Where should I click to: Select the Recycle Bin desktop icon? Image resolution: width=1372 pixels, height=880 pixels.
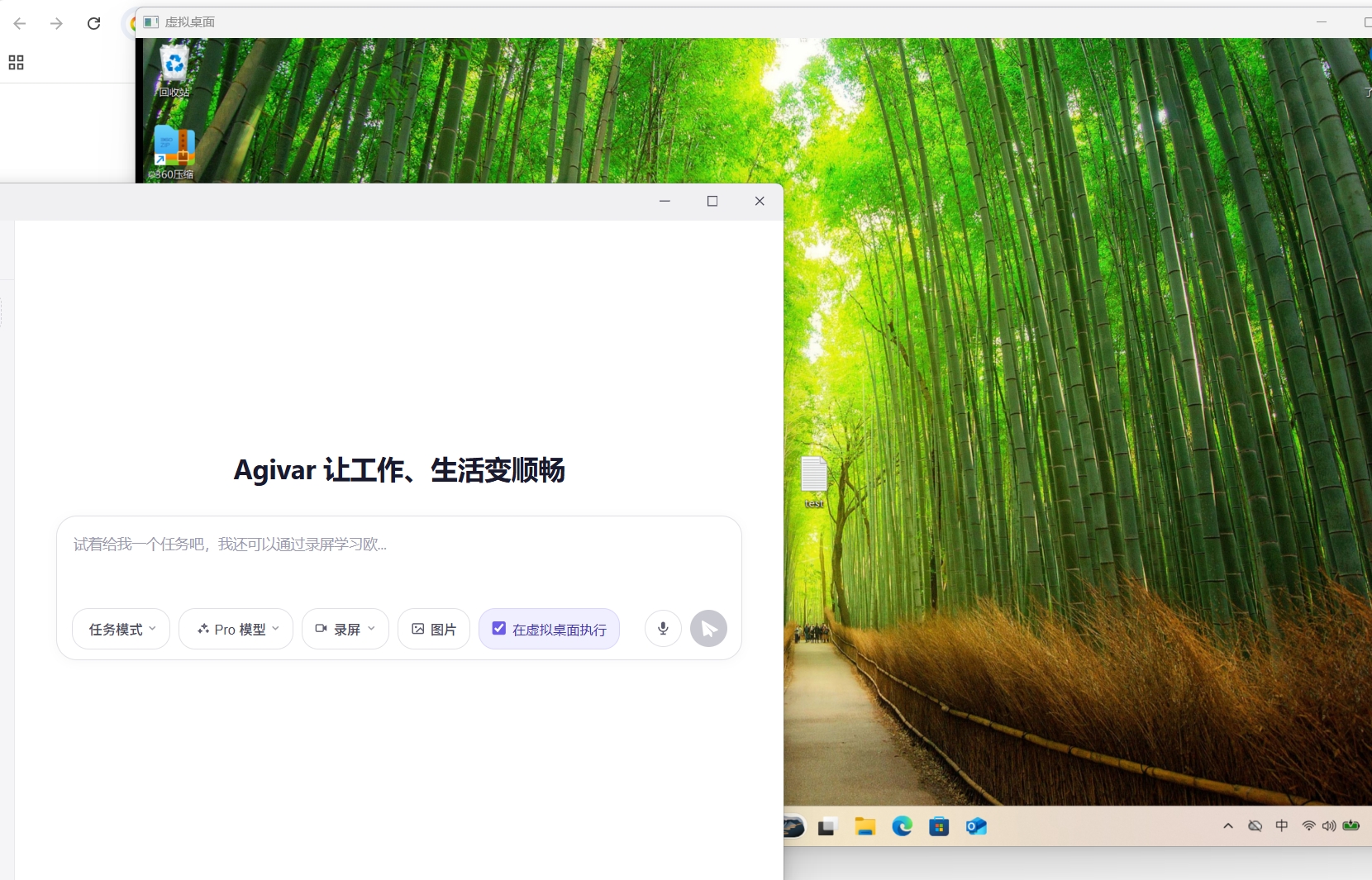(x=174, y=71)
